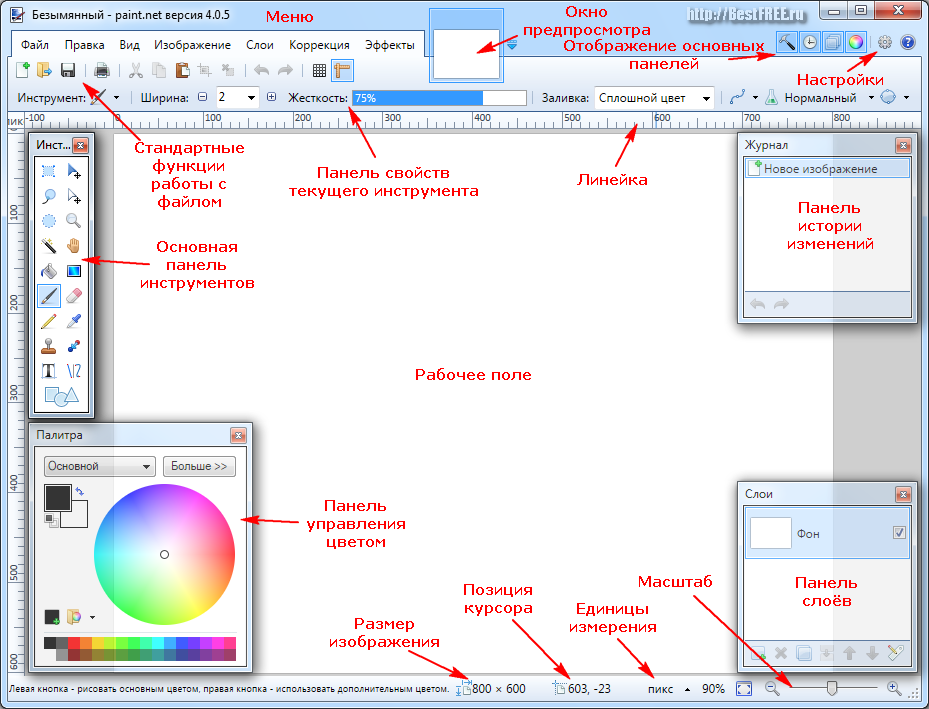The width and height of the screenshot is (929, 709).
Task: Pick the Pencil tool
Action: tap(49, 321)
